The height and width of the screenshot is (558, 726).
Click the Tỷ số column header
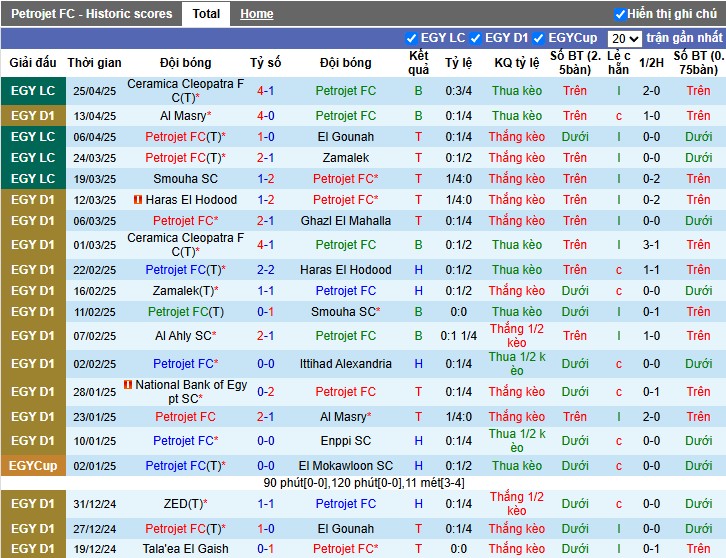point(266,63)
